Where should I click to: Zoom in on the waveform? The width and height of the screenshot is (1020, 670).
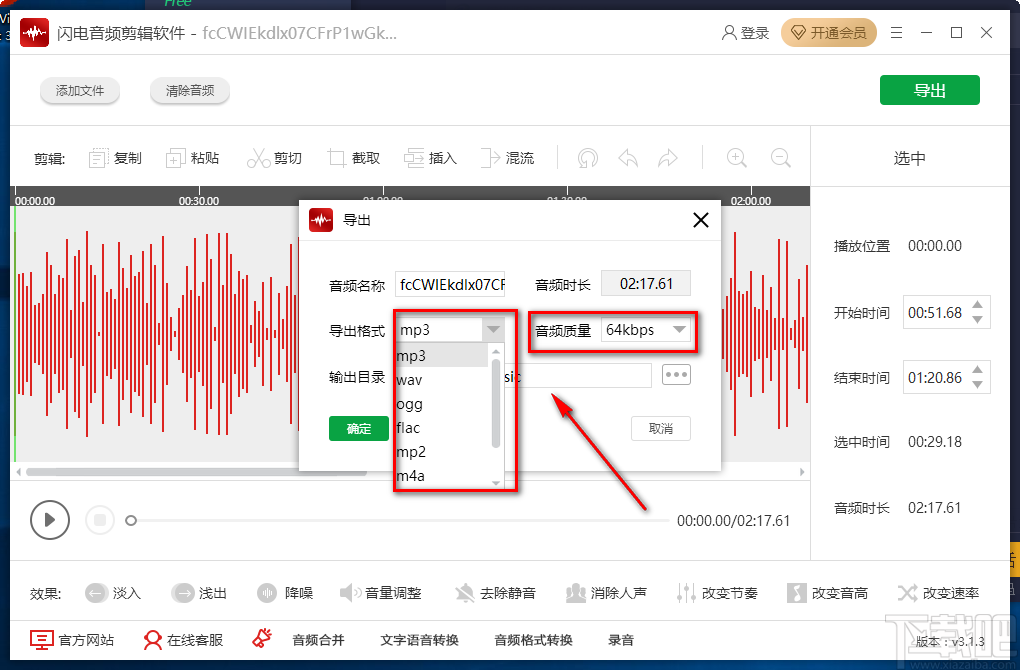[736, 158]
